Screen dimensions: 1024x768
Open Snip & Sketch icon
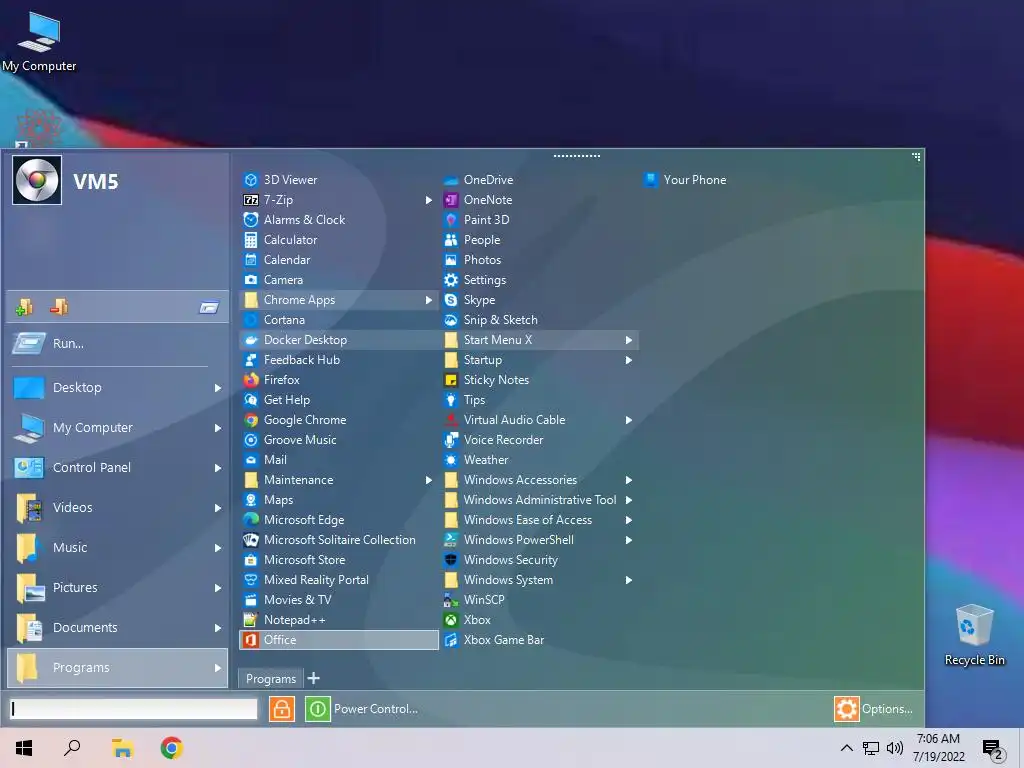(x=451, y=320)
